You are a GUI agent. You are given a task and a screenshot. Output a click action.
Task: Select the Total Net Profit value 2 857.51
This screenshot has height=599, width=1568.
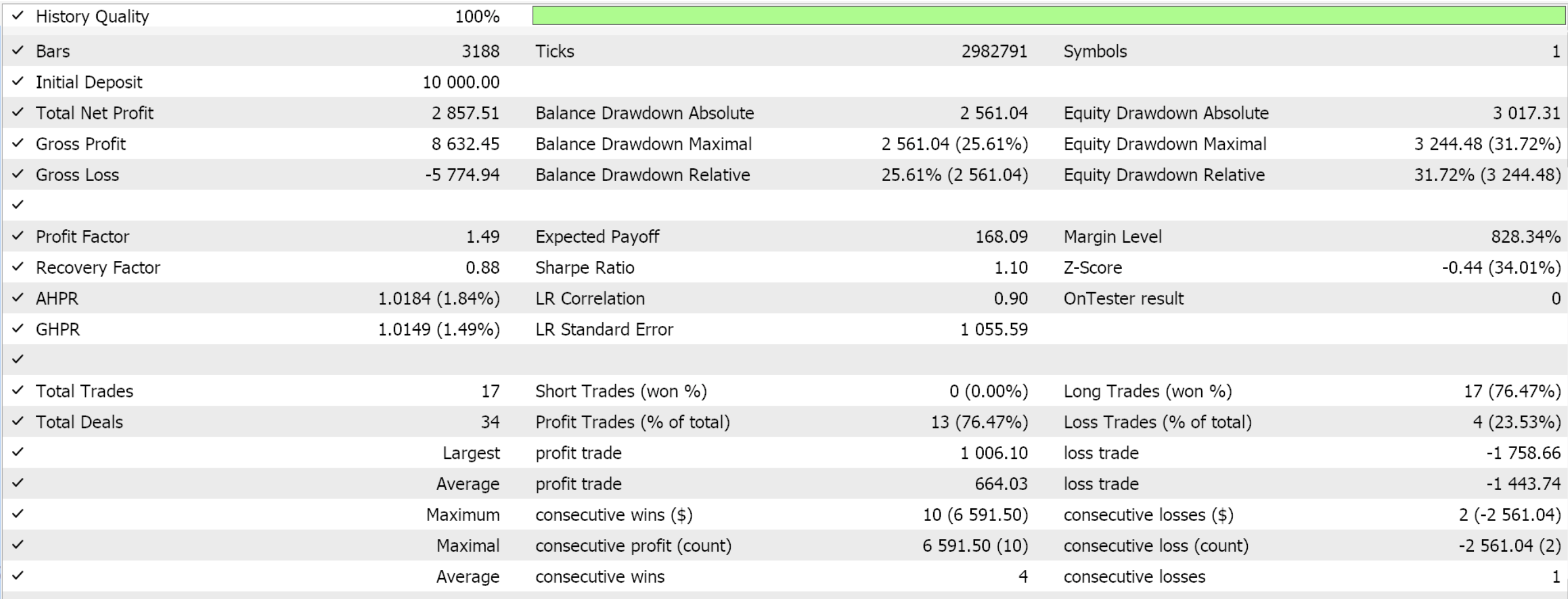[465, 113]
